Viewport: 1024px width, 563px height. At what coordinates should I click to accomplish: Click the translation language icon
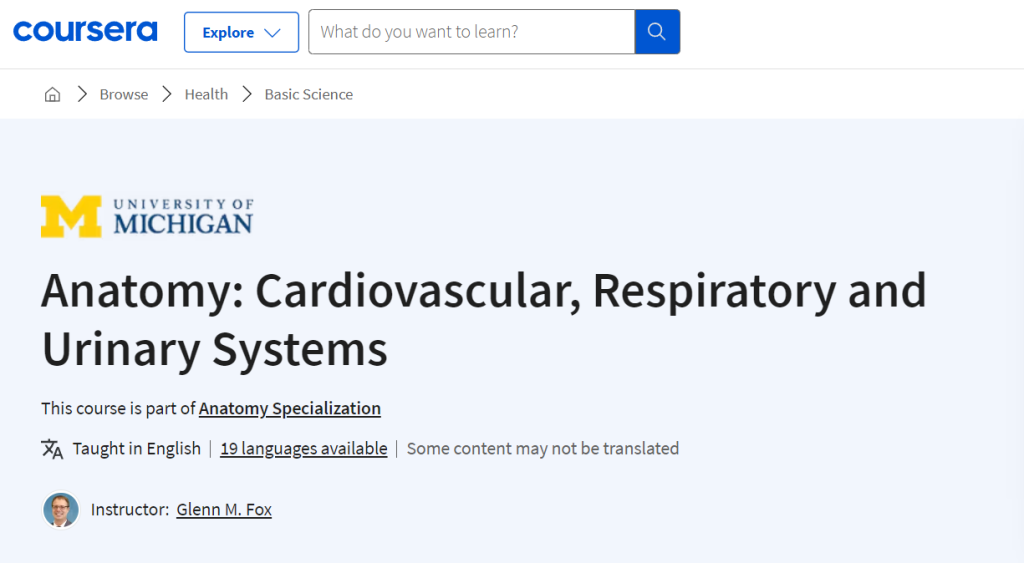(52, 449)
